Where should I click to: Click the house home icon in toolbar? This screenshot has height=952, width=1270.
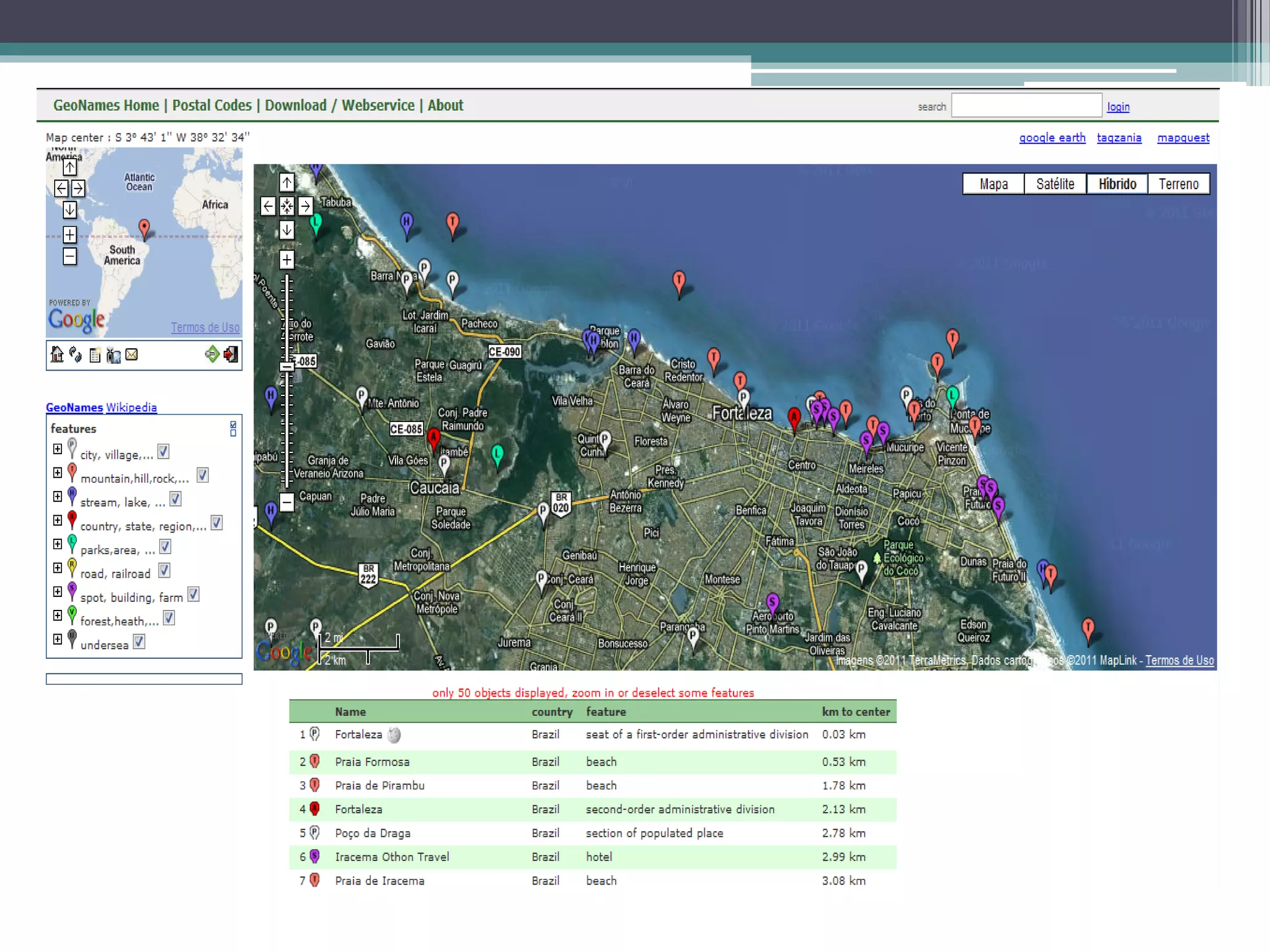tap(57, 355)
